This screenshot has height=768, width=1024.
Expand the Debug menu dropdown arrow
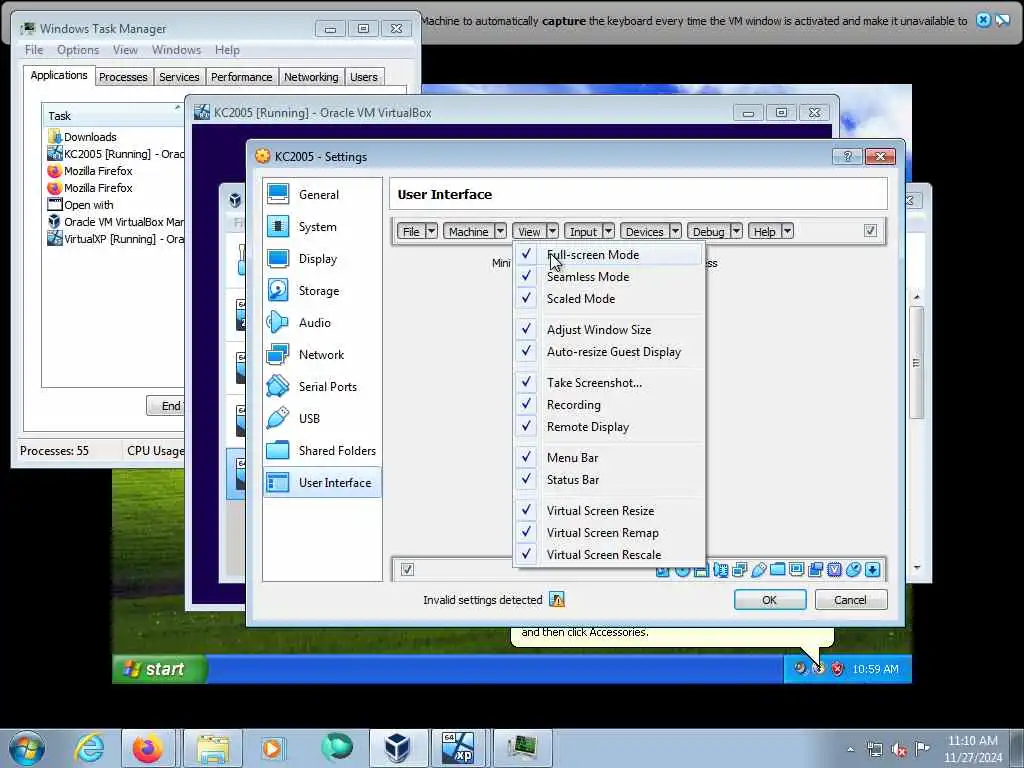click(x=737, y=231)
